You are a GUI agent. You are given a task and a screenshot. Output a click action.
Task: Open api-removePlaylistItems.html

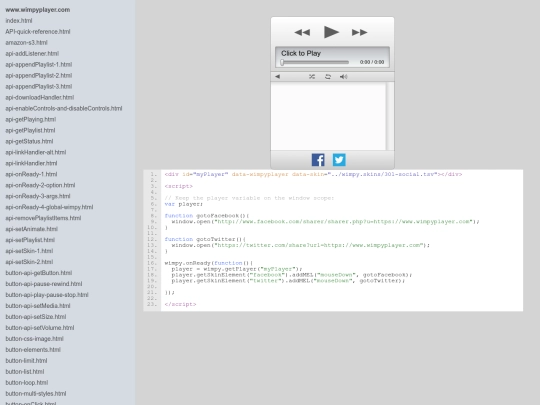tap(43, 218)
